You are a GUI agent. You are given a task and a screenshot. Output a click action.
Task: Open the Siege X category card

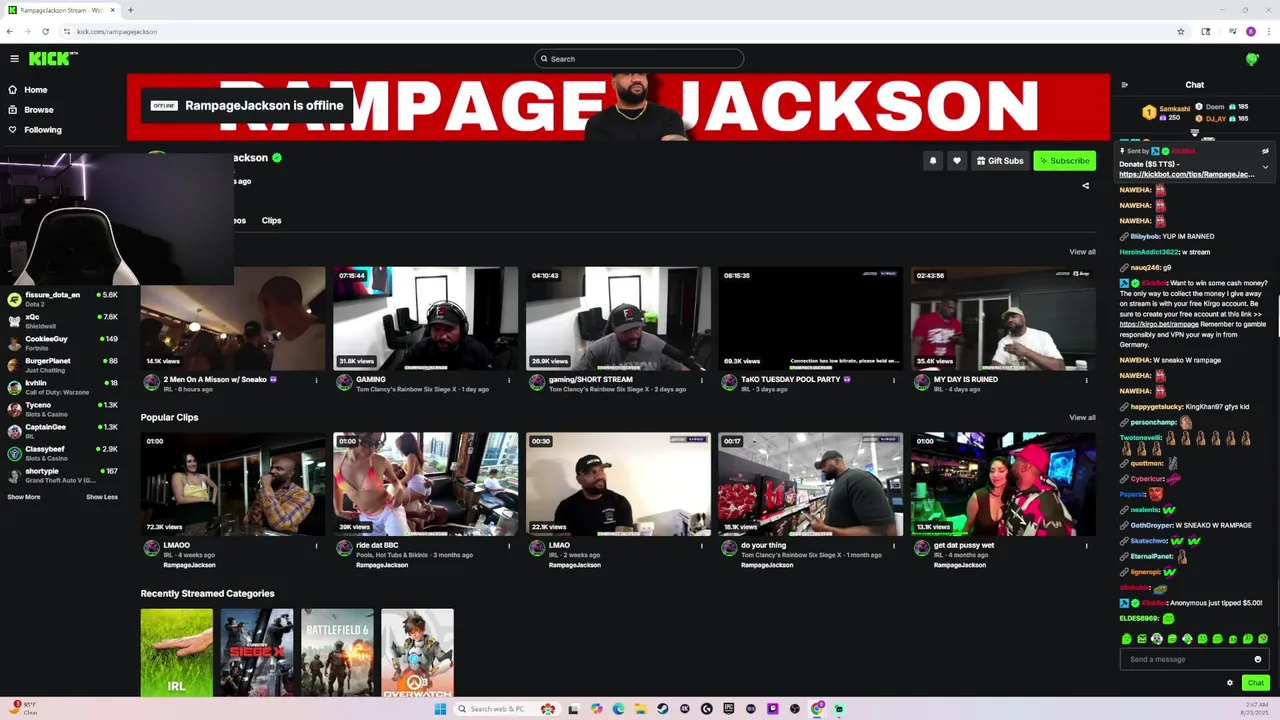coord(257,652)
